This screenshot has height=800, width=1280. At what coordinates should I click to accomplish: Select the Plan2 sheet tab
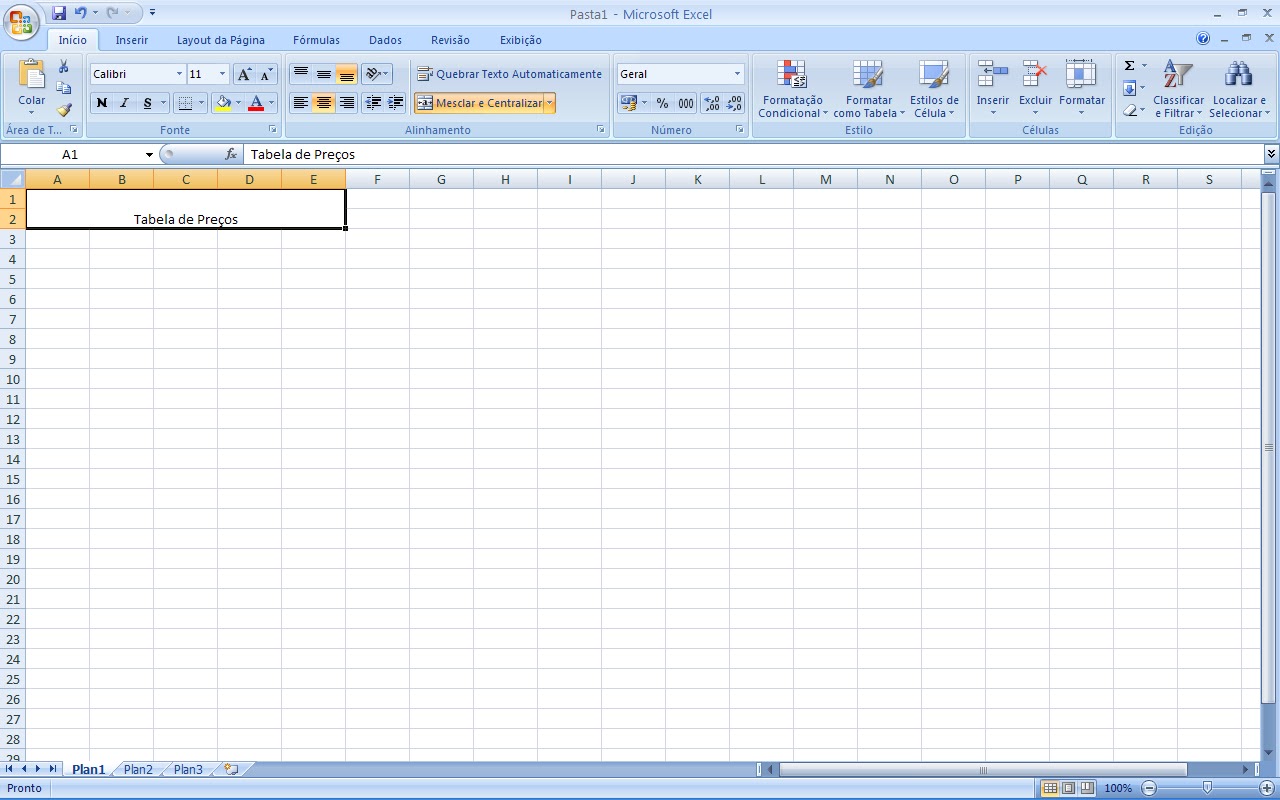click(x=138, y=770)
